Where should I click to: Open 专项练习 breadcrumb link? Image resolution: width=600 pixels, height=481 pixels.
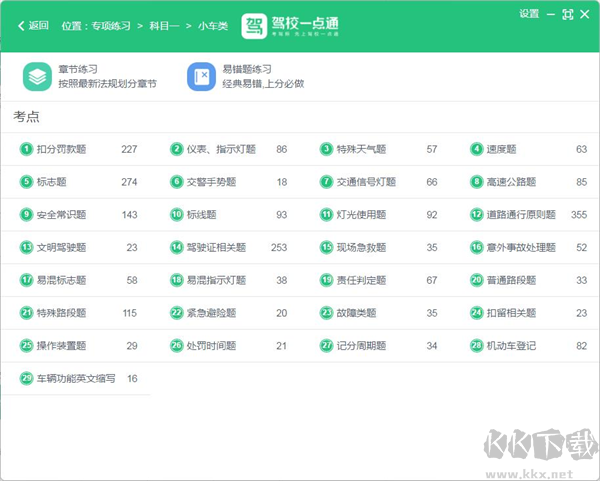click(x=111, y=26)
